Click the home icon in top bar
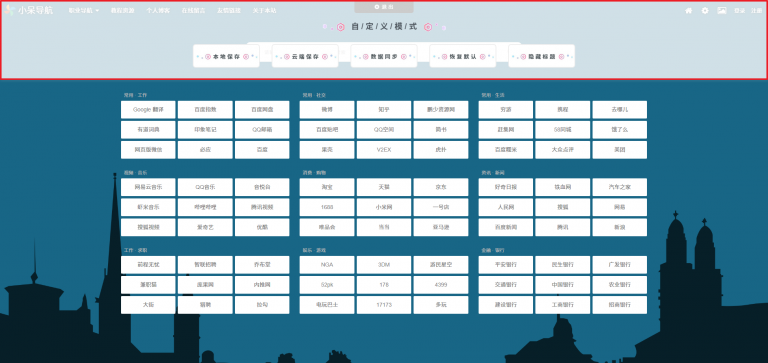Screen dimensions: 768x363 (x=689, y=10)
